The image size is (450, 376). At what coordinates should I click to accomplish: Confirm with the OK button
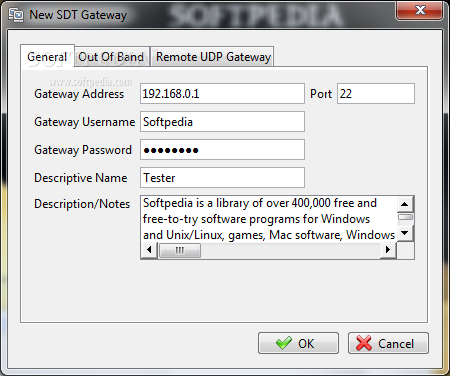(298, 343)
